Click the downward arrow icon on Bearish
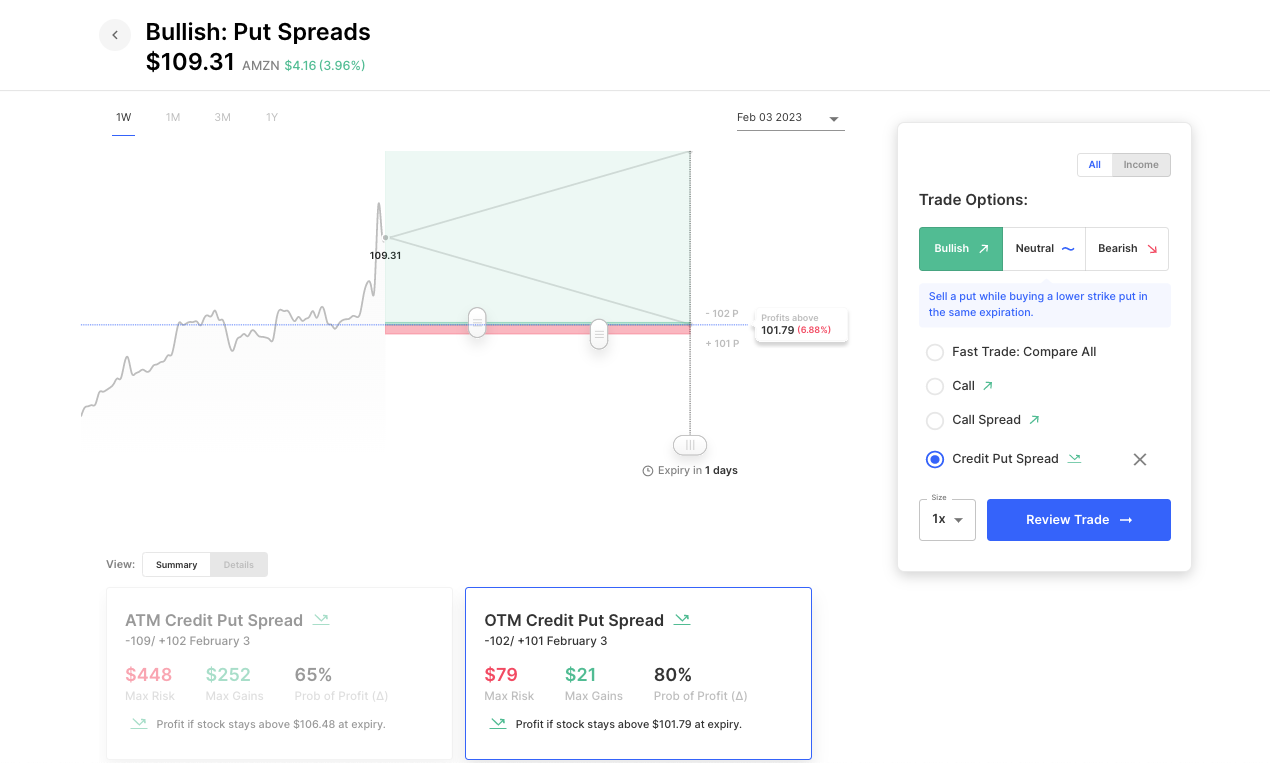This screenshot has height=763, width=1270. point(1152,248)
